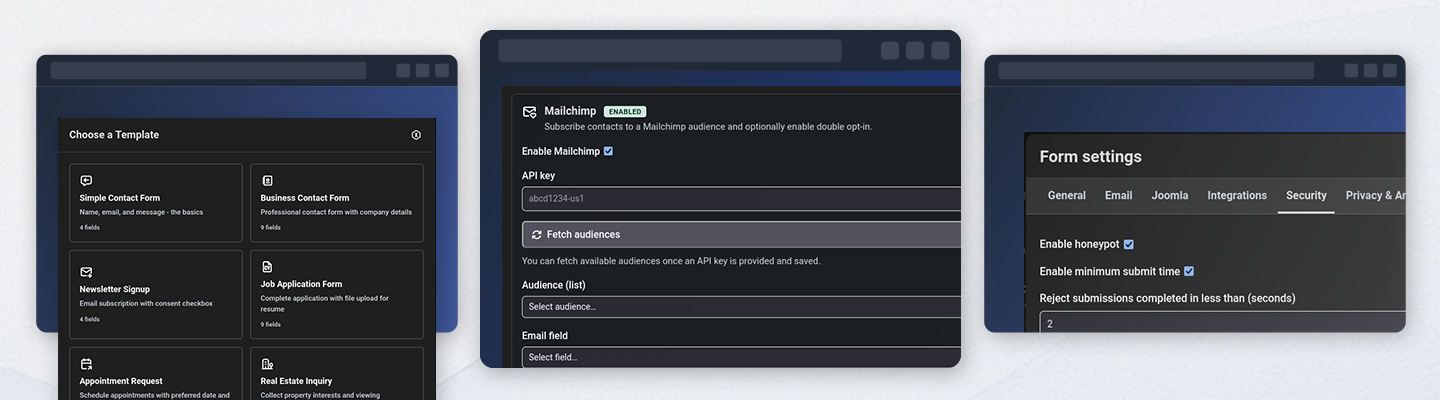Click the Simple Contact Form chat icon
Screen dimensions: 1440x400
point(86,181)
